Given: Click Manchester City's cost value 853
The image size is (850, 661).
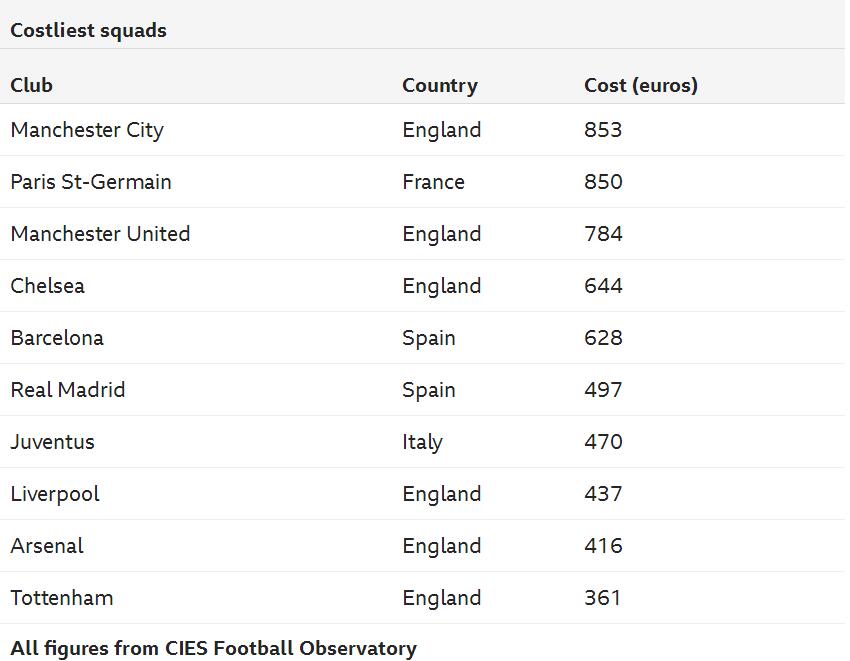Looking at the screenshot, I should [x=603, y=130].
